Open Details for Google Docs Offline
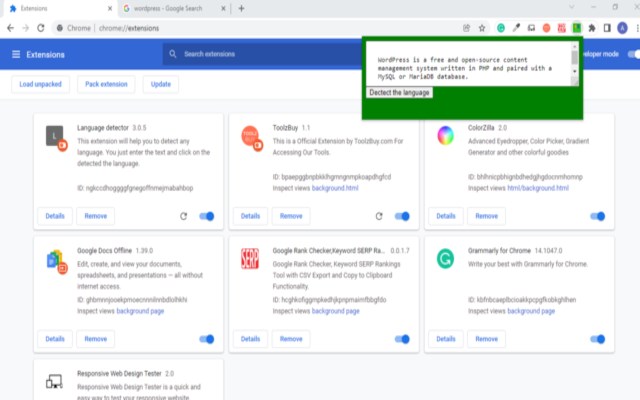 [55, 339]
